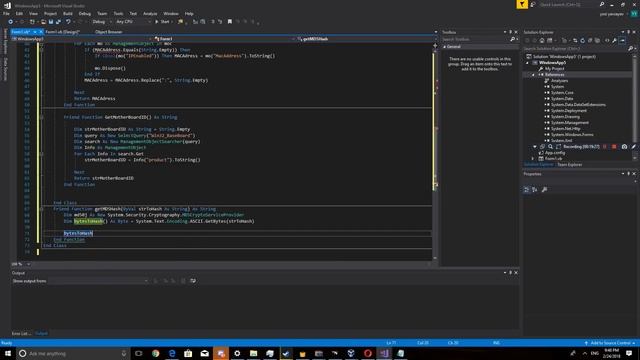
Task: Open Chrome from taskbar
Action: pos(156,353)
